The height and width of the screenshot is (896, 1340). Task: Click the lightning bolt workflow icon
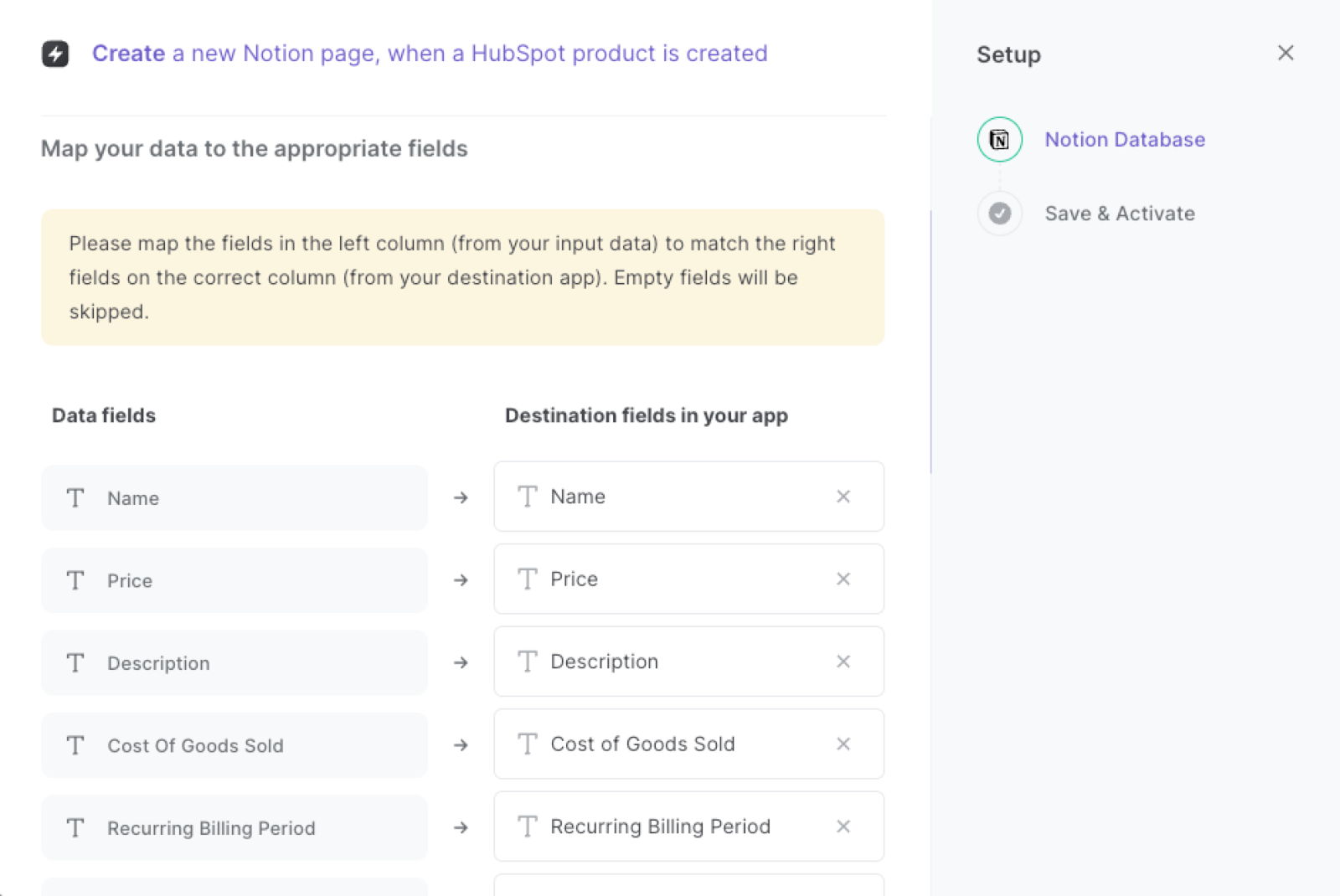(x=55, y=54)
